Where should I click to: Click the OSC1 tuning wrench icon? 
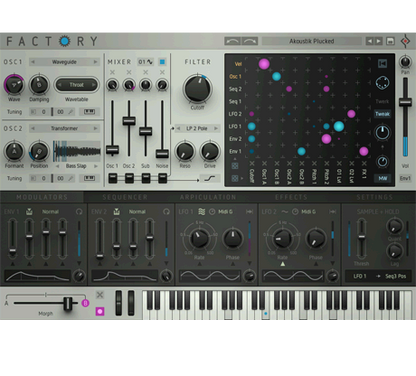[x=71, y=112]
